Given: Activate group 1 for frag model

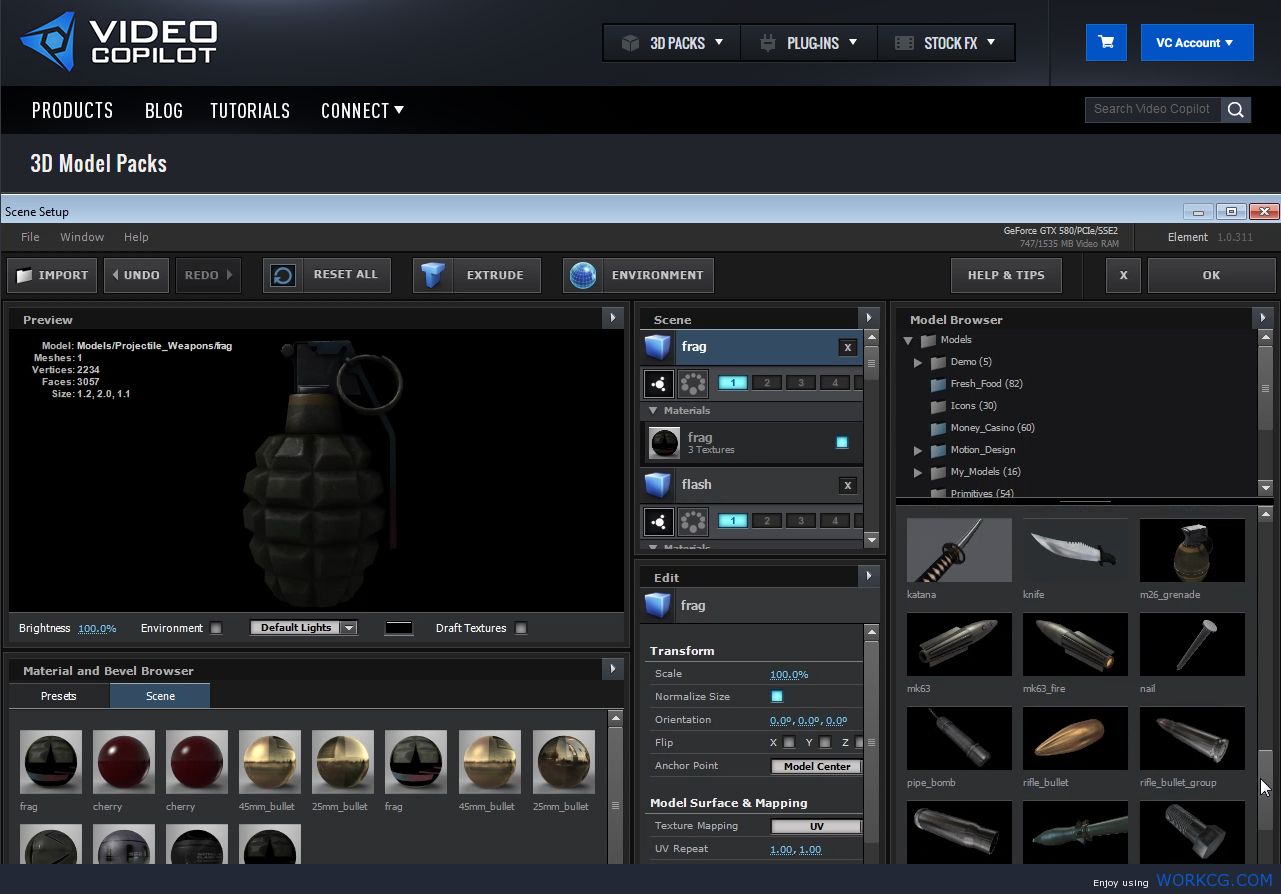Looking at the screenshot, I should point(733,383).
